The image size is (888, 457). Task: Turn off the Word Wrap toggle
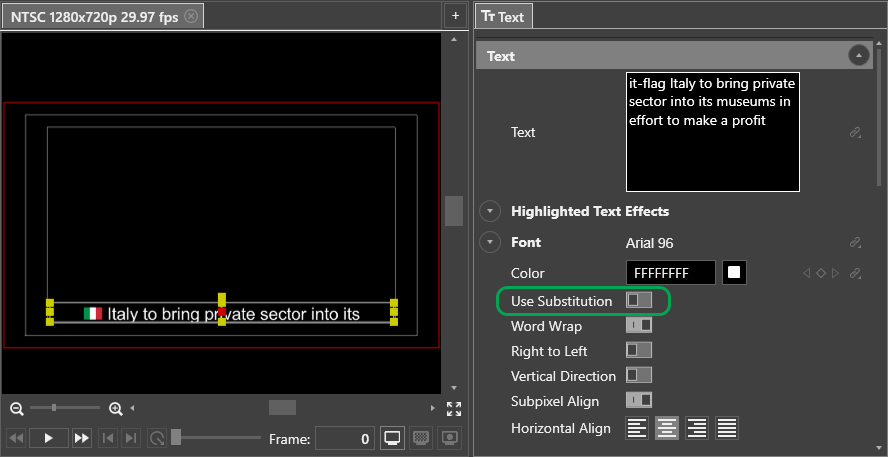638,325
